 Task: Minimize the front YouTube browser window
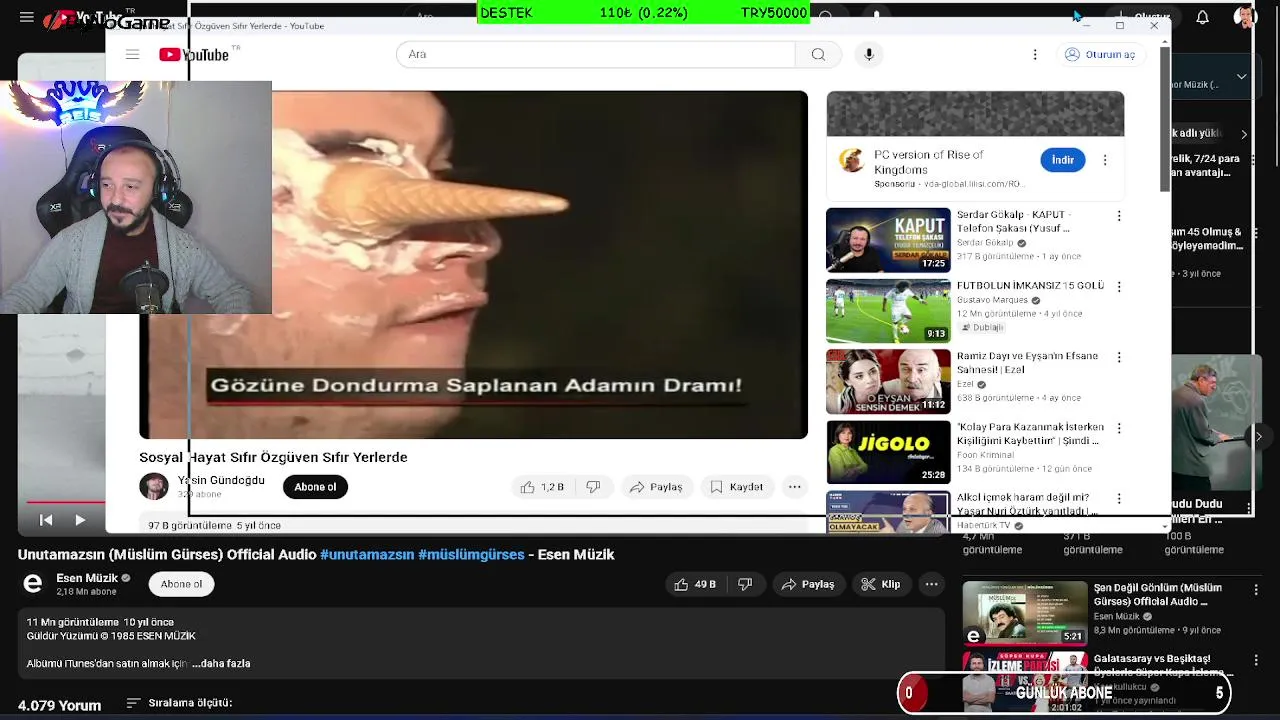coord(1086,26)
